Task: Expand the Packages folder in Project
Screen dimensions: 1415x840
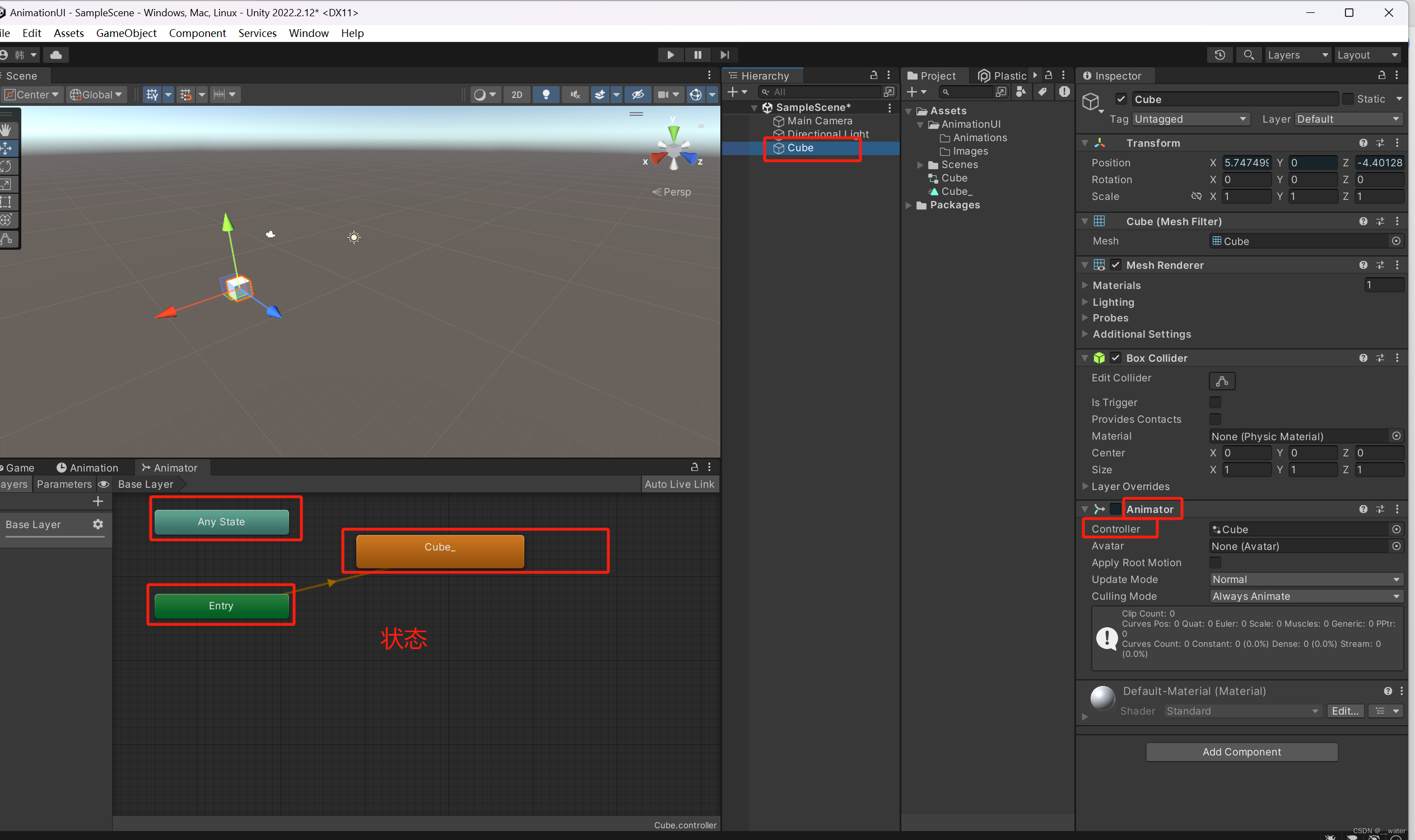Action: coord(909,205)
